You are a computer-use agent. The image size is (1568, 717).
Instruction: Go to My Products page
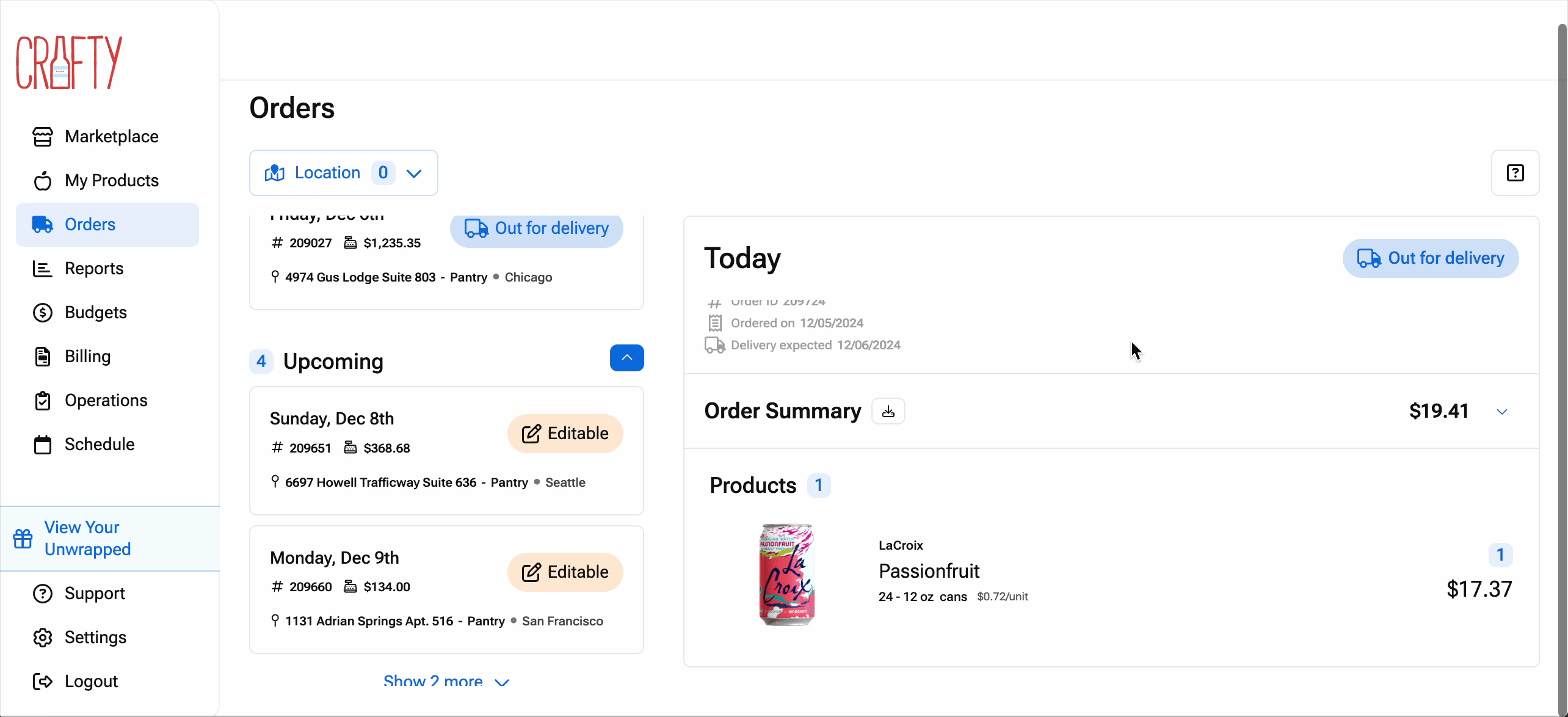click(x=111, y=181)
